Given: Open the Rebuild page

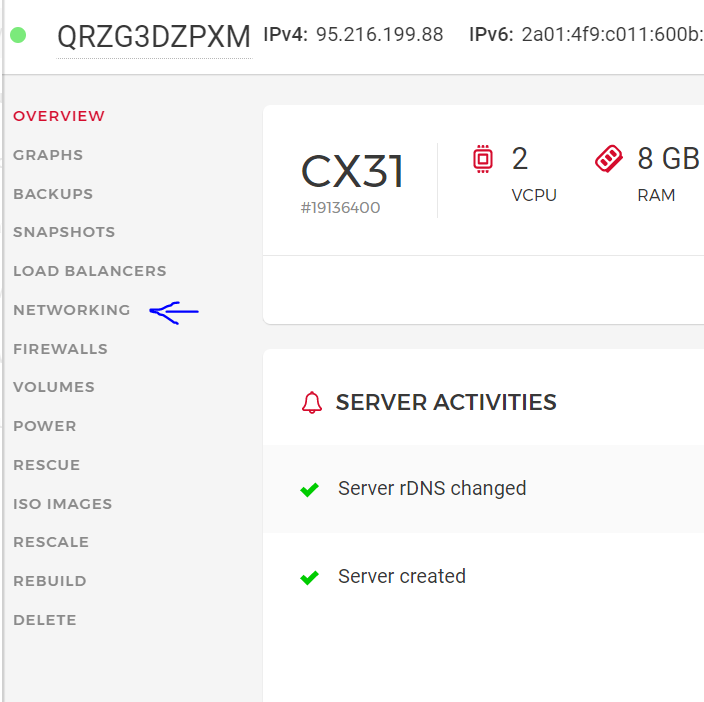Looking at the screenshot, I should (x=50, y=581).
